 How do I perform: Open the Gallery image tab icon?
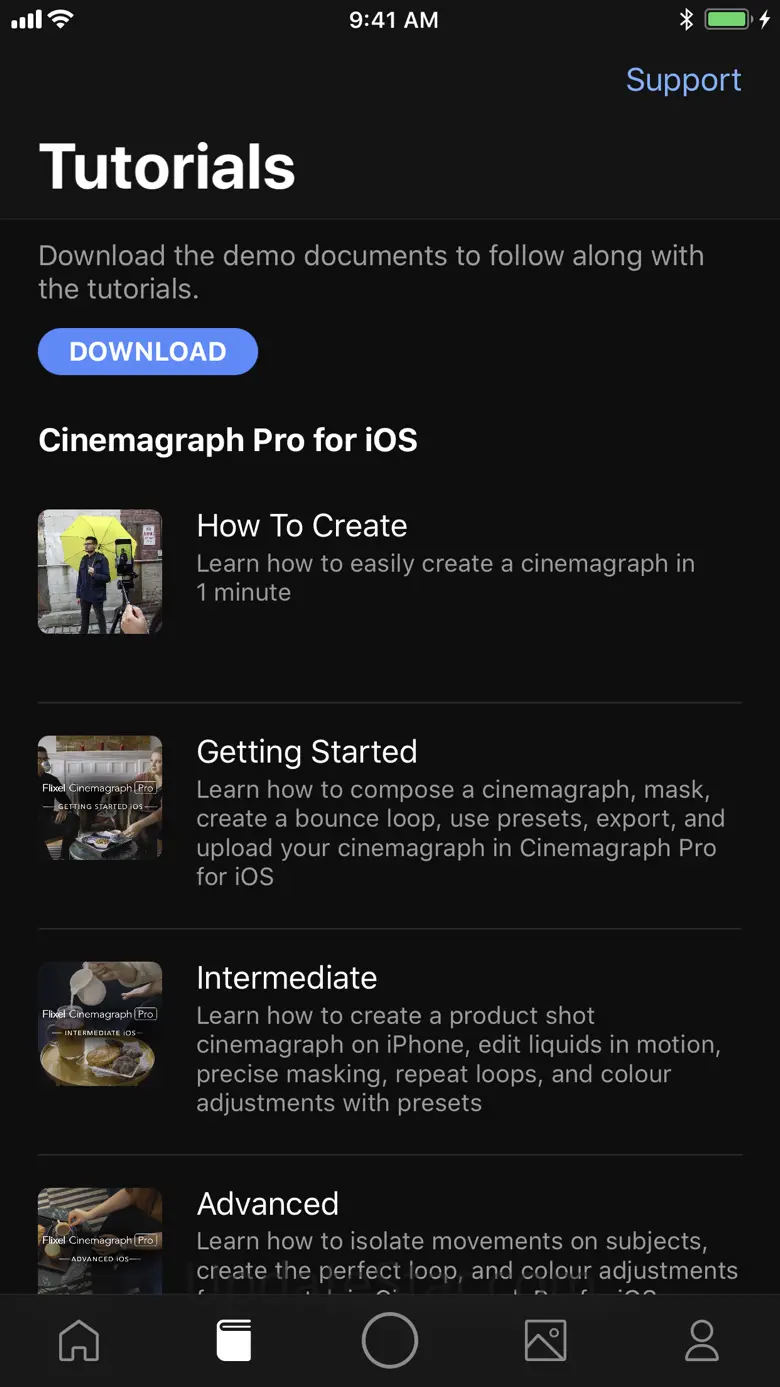[x=545, y=1340]
